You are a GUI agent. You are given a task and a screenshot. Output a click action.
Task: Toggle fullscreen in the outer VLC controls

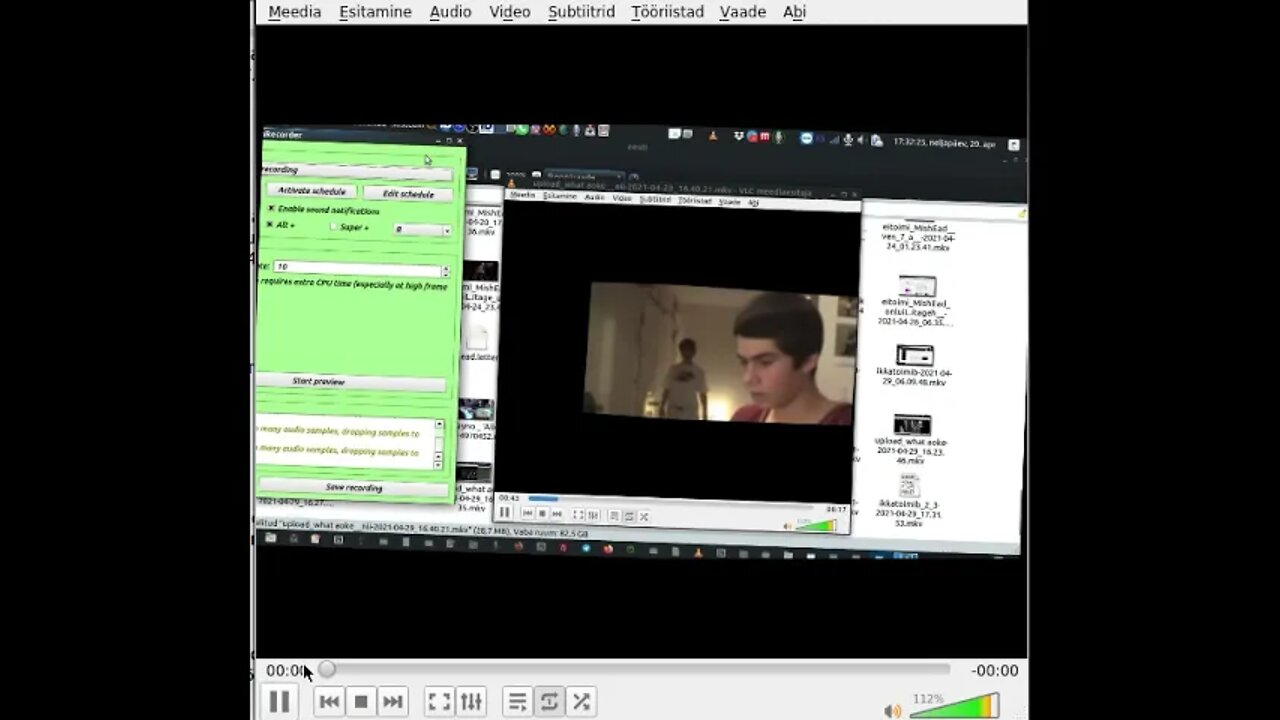(439, 702)
